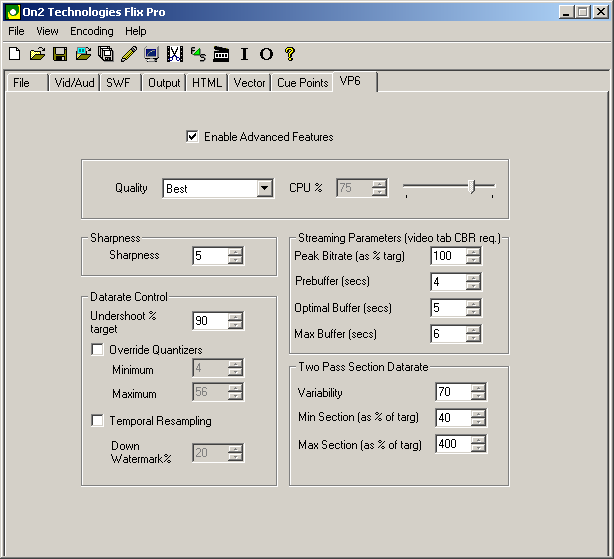This screenshot has width=614, height=559.
Task: Click the yellow question mark help icon
Action: tap(290, 54)
